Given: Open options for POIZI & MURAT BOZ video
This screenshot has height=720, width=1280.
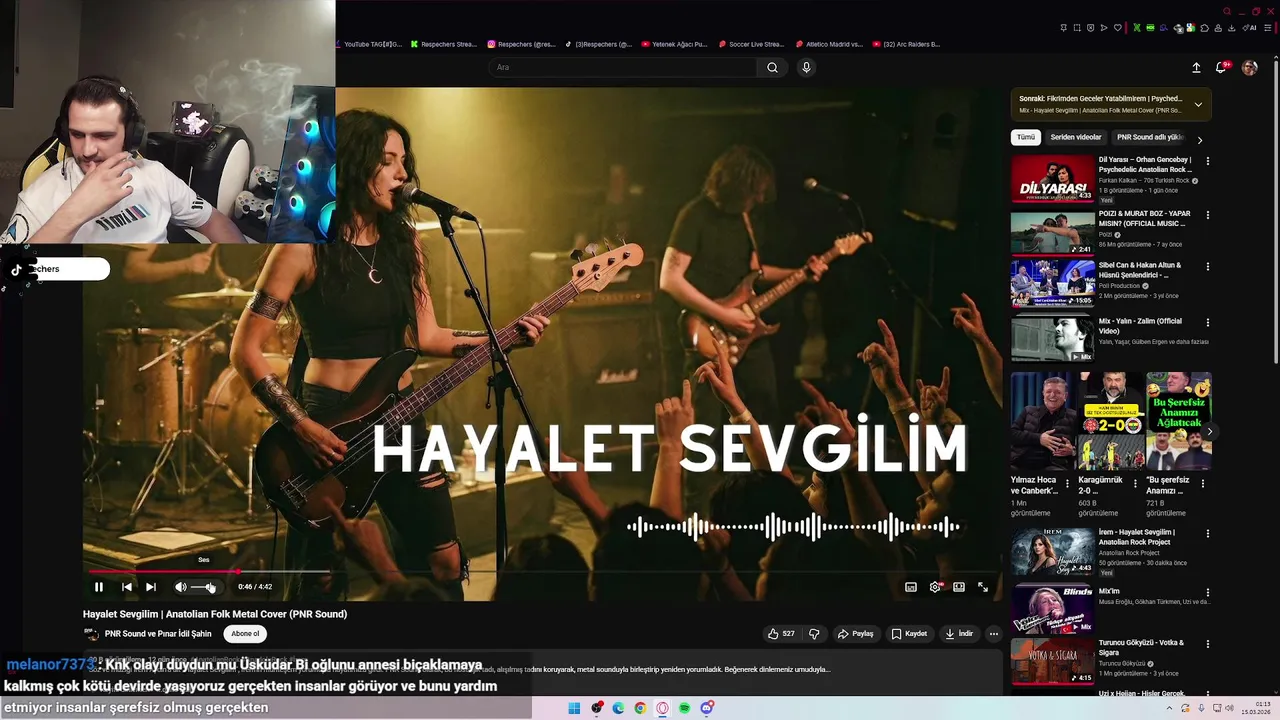Looking at the screenshot, I should click(1207, 214).
